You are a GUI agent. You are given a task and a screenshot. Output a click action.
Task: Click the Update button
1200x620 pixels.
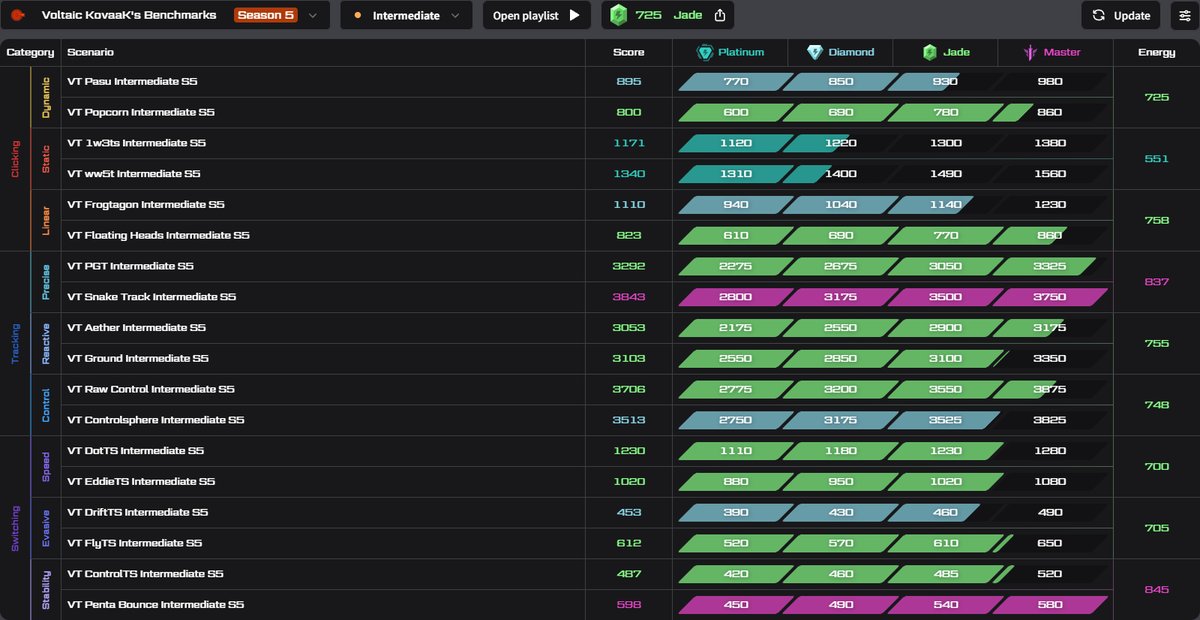(x=1121, y=15)
